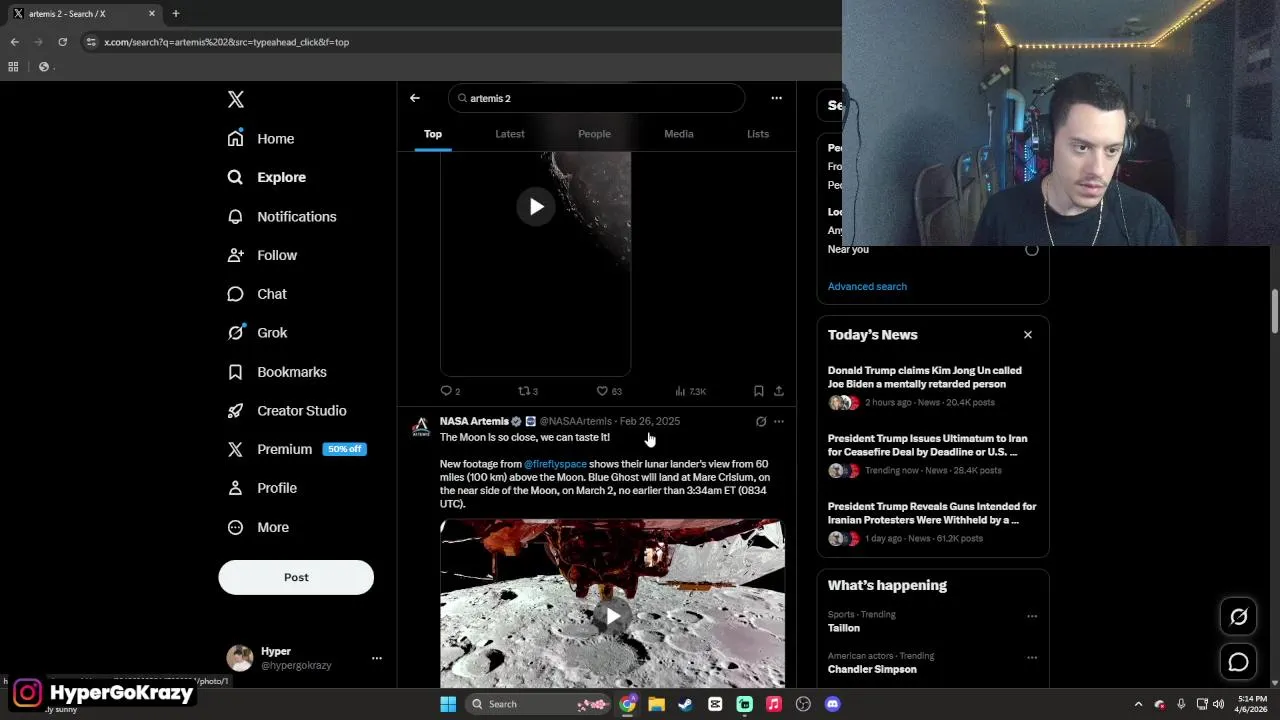Open NASA Artemis account name link
1280x720 pixels.
coord(474,421)
